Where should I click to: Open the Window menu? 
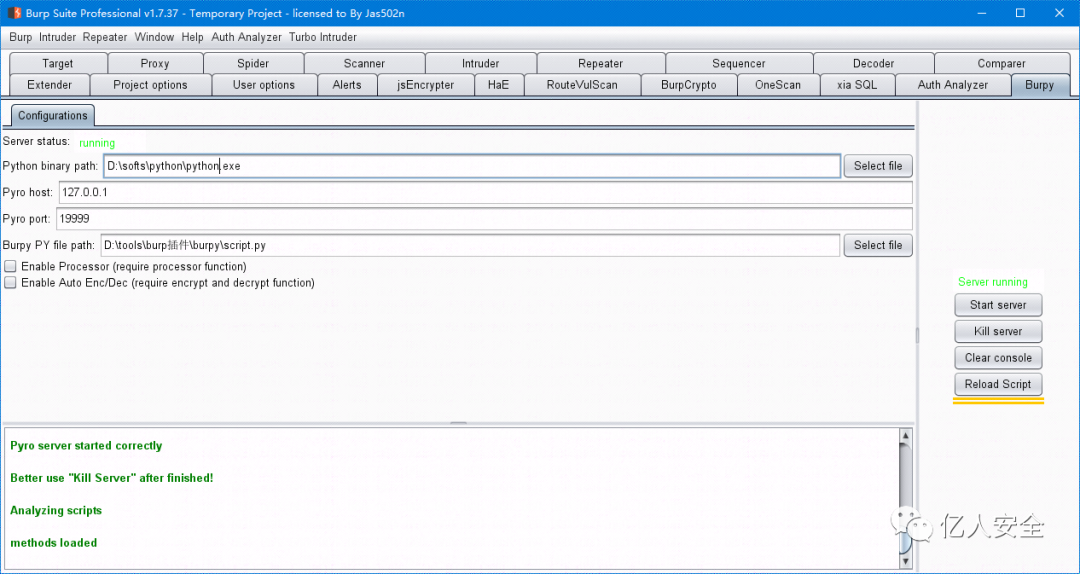[154, 37]
